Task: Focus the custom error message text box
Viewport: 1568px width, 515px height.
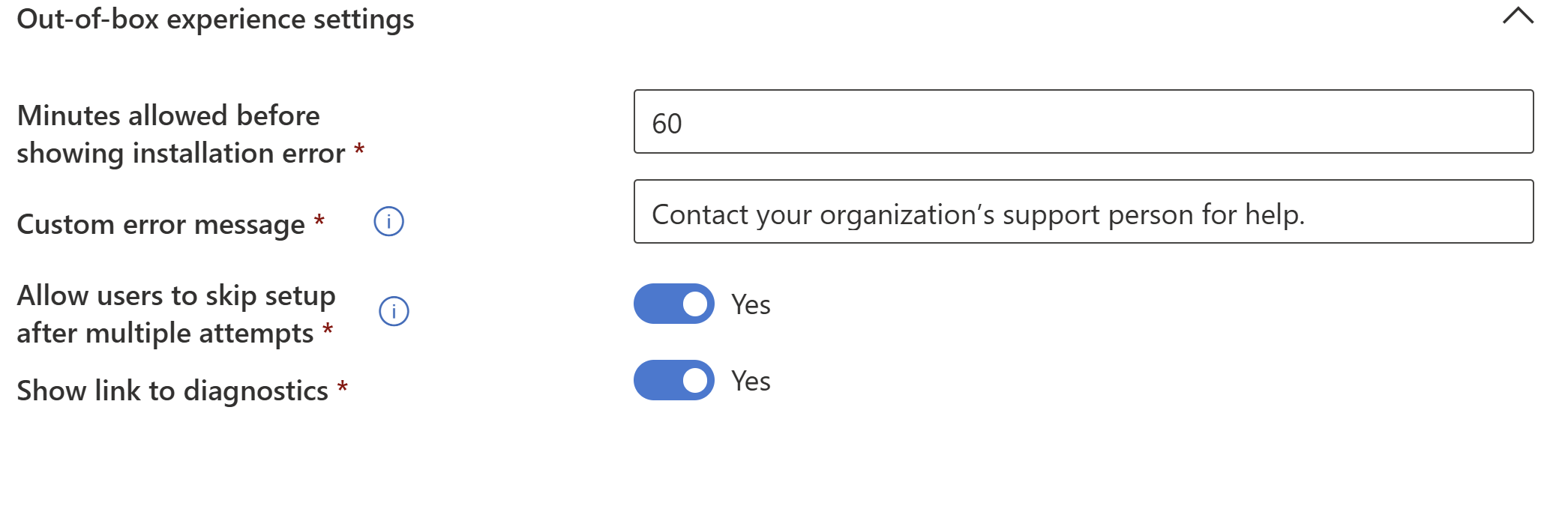Action: pyautogui.click(x=1083, y=212)
